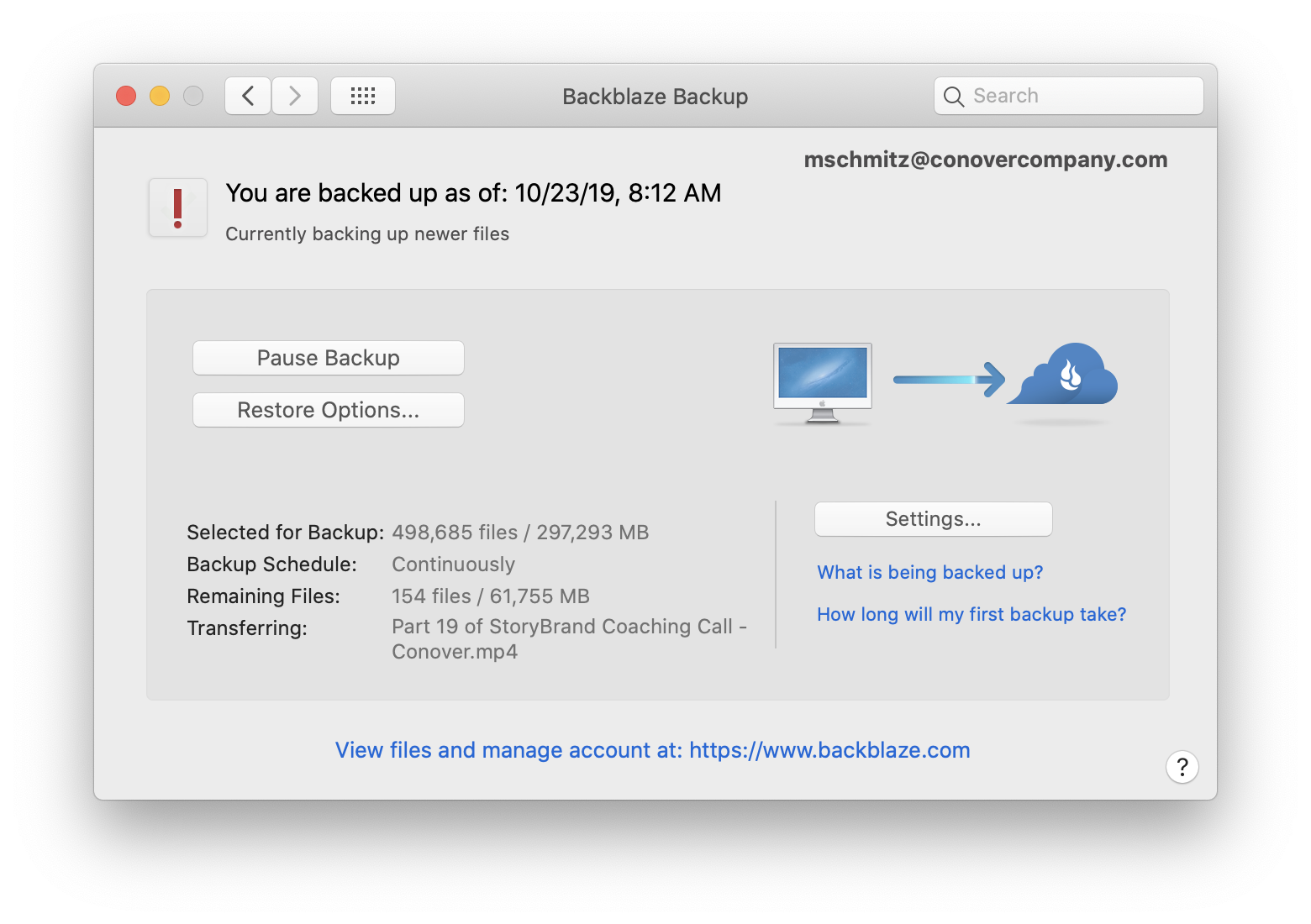Click the red exclamation warning status icon

[x=177, y=207]
